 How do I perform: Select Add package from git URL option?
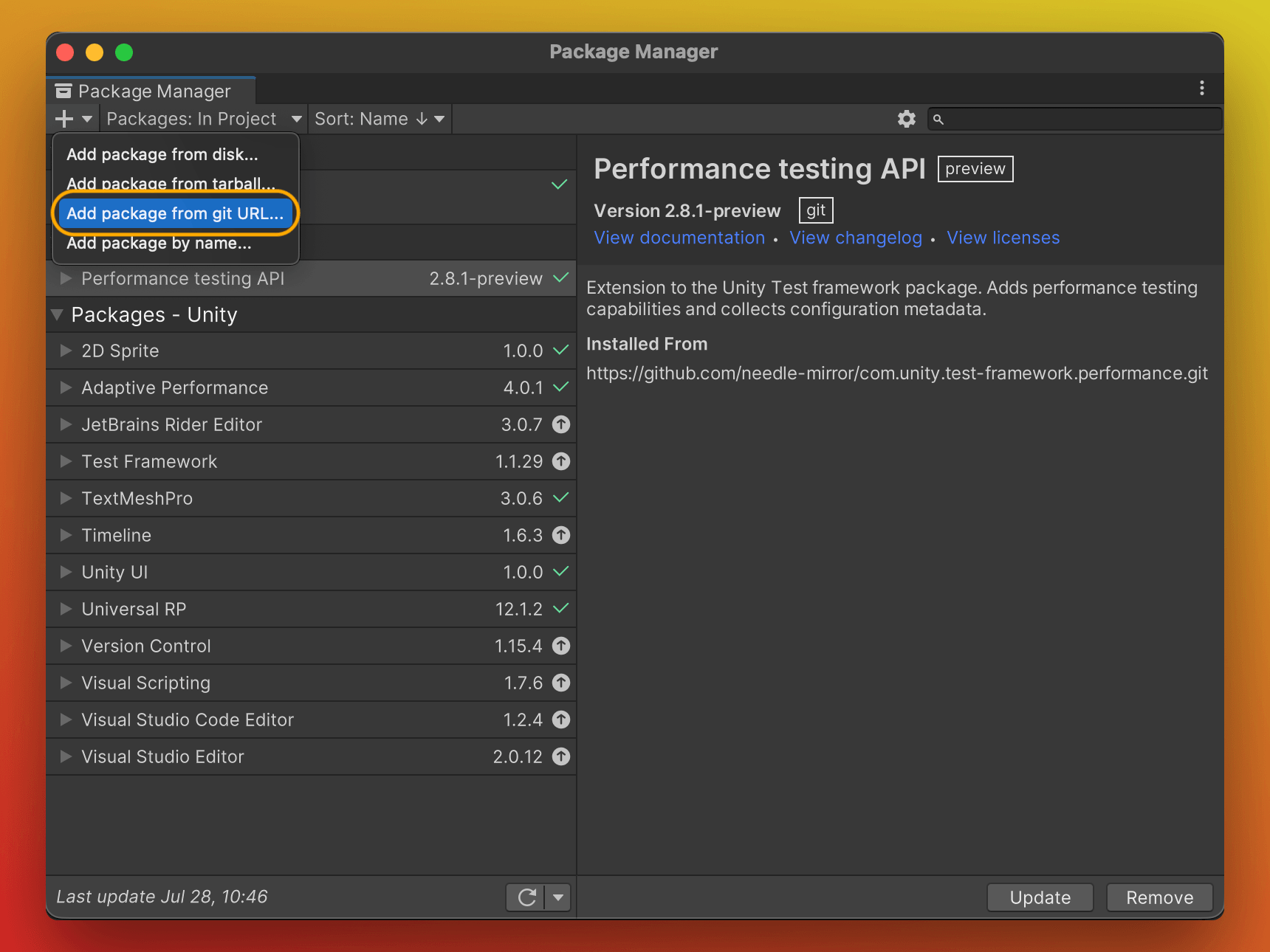(175, 213)
